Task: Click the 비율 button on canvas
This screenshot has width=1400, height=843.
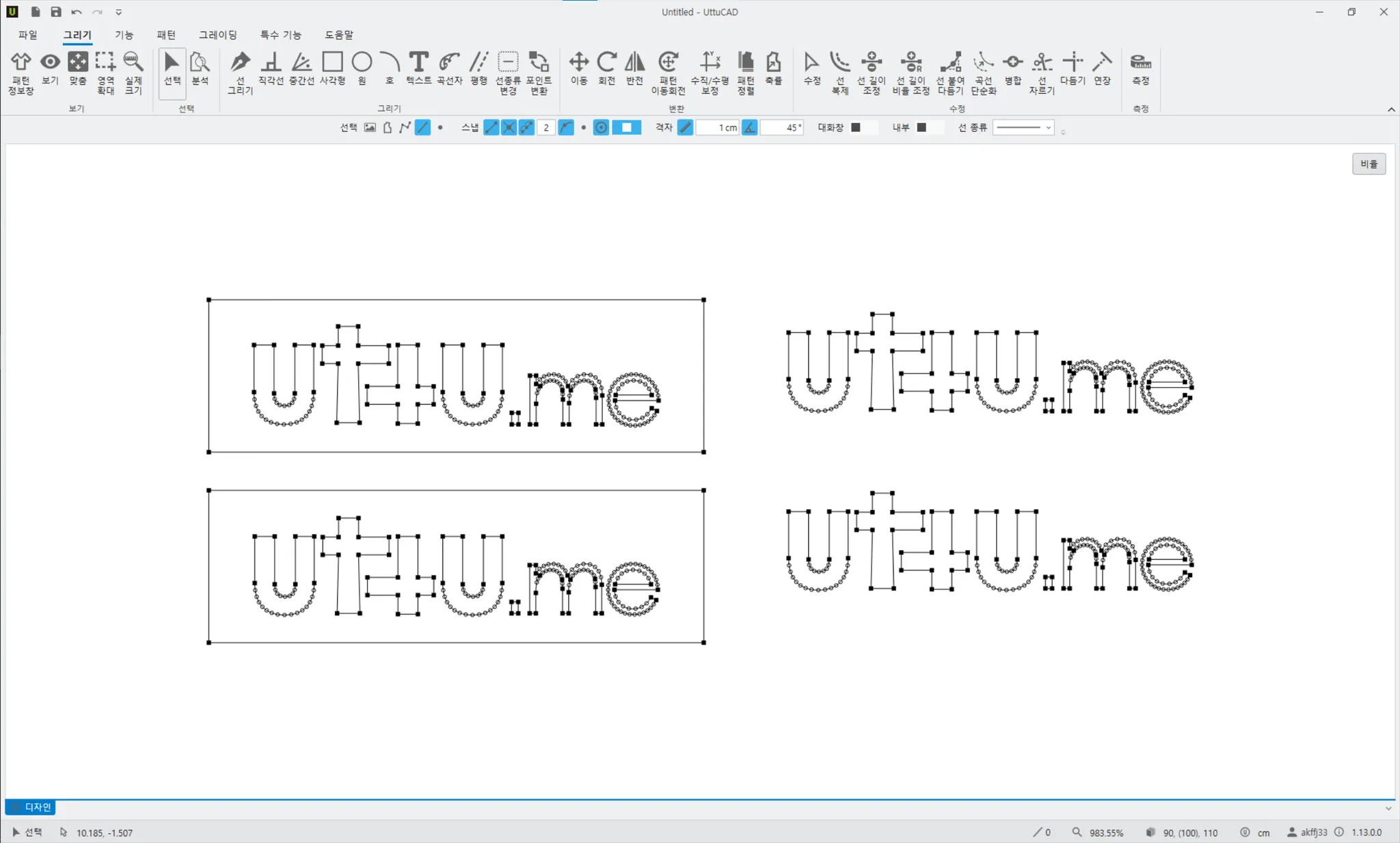Action: [x=1369, y=164]
